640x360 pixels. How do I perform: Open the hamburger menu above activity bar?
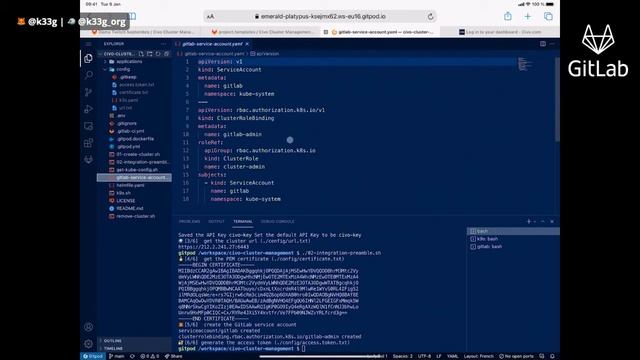[x=88, y=44]
